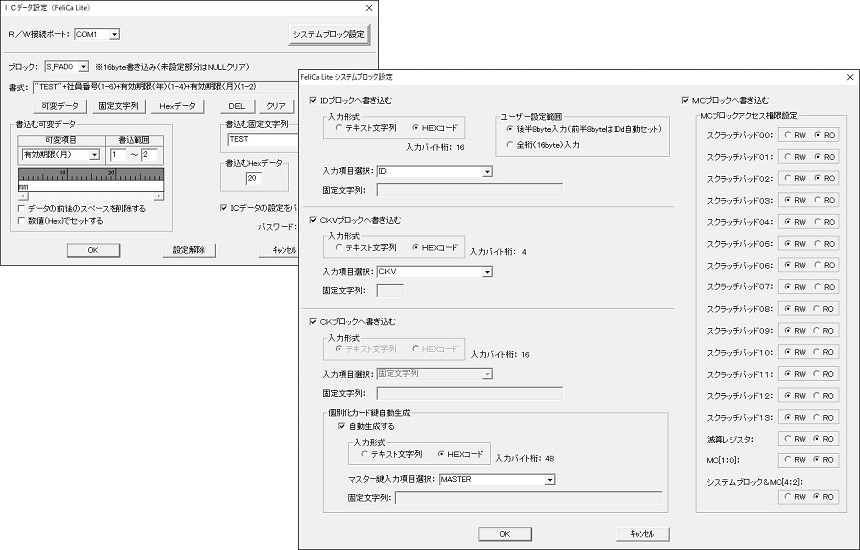Screen dimensions: 860x550
Task: Toggle the ICデータの設定 checkbox
Action: coord(224,208)
